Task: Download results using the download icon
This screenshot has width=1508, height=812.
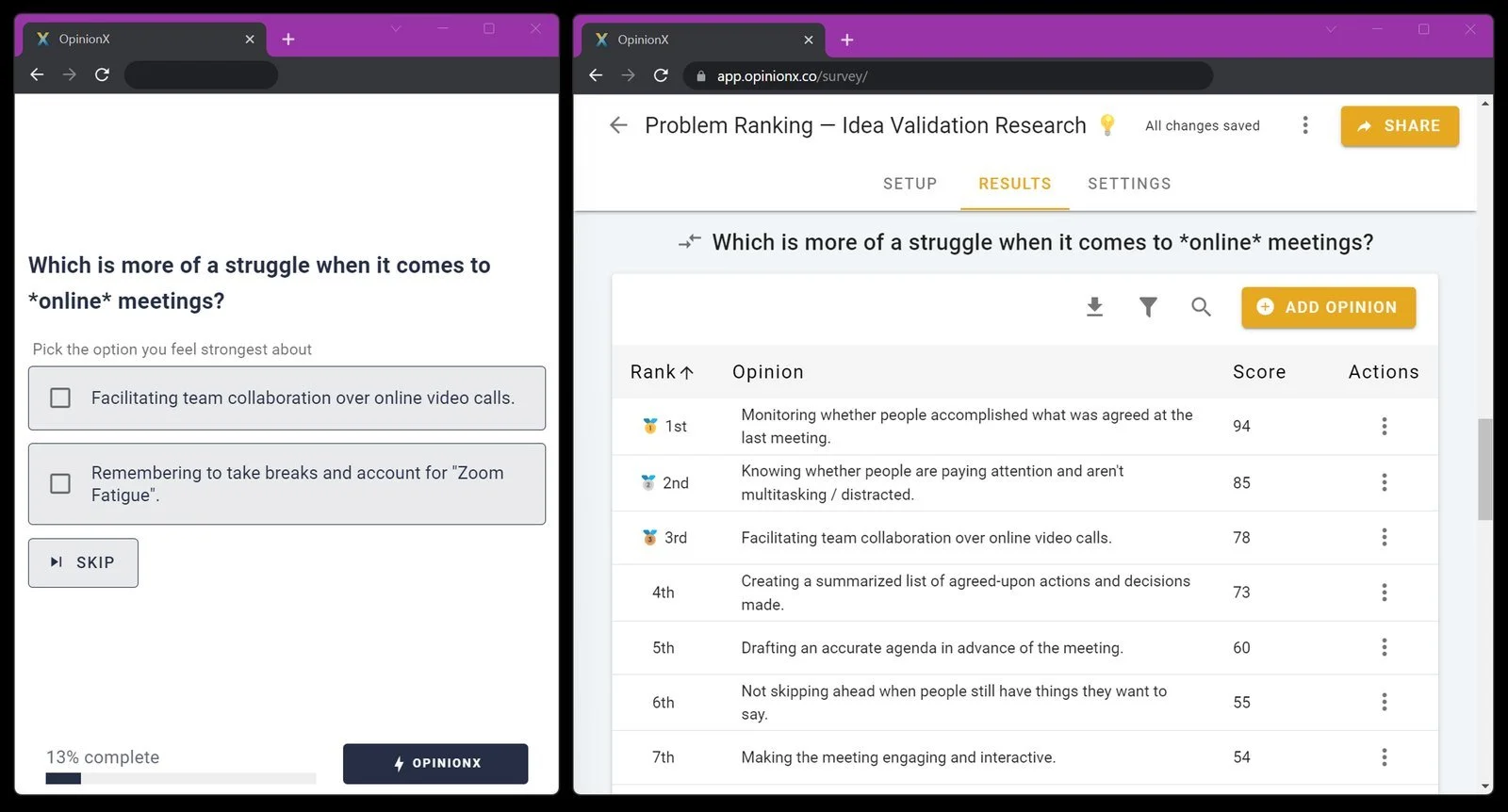Action: 1094,307
